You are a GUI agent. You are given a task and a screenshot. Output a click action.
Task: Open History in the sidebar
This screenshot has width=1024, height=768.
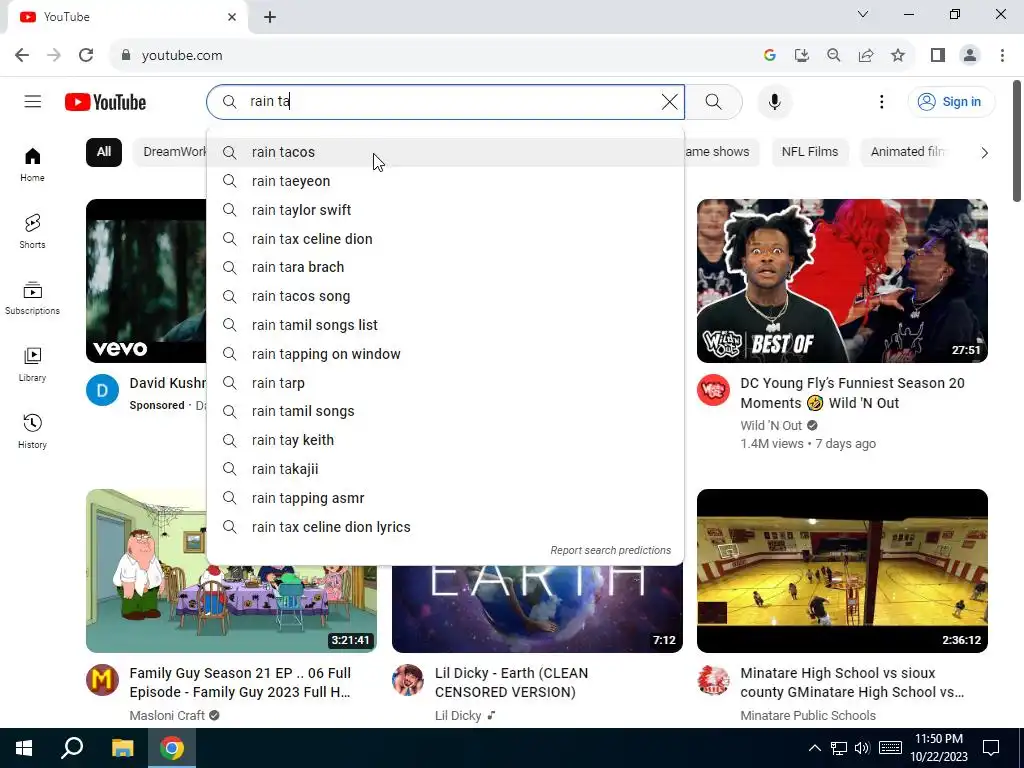coord(32,431)
